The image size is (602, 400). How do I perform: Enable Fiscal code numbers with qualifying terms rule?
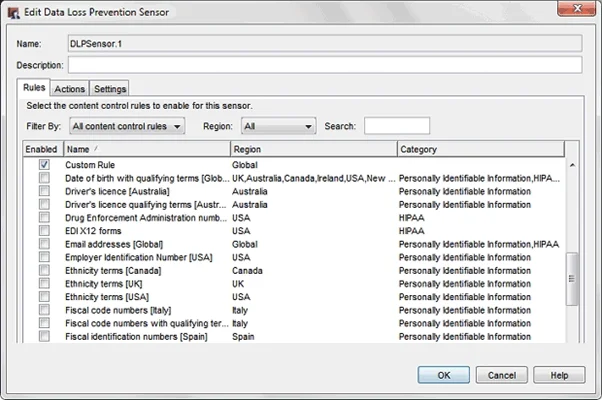pos(44,323)
